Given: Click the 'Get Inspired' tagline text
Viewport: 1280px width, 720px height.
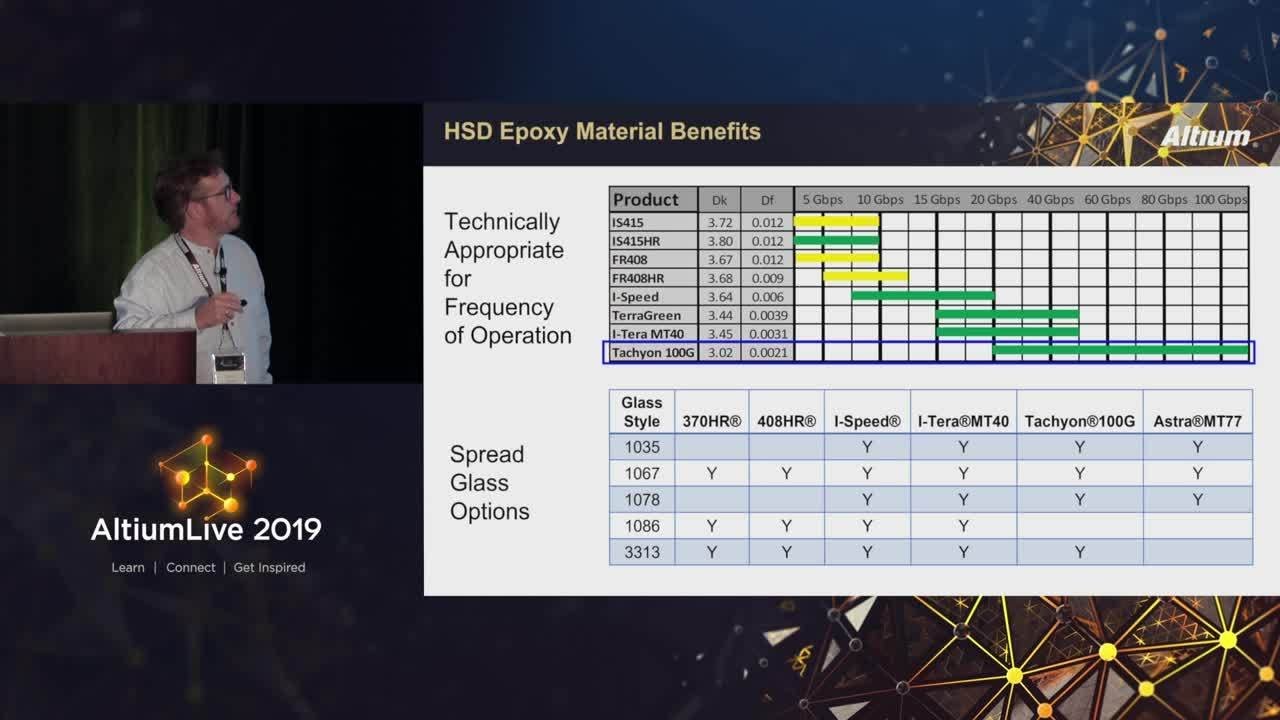Looking at the screenshot, I should tap(269, 567).
